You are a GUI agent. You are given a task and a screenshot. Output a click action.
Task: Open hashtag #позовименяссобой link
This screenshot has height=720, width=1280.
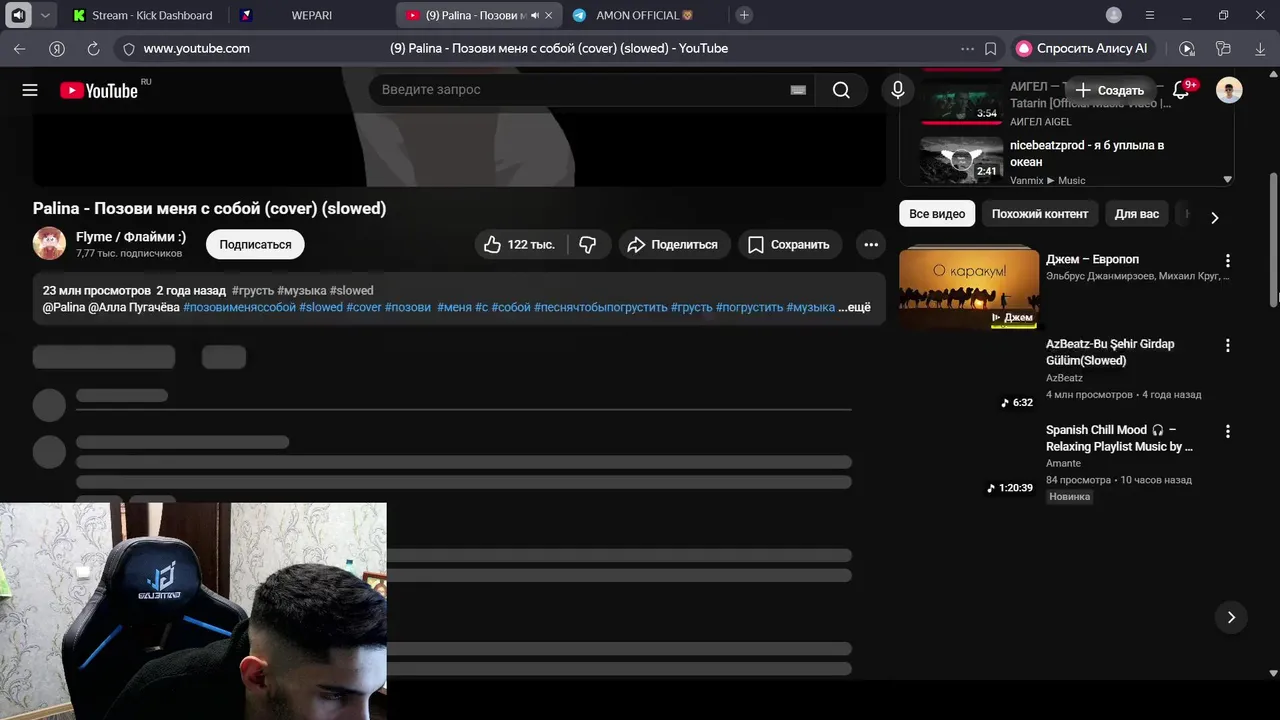pyautogui.click(x=240, y=307)
